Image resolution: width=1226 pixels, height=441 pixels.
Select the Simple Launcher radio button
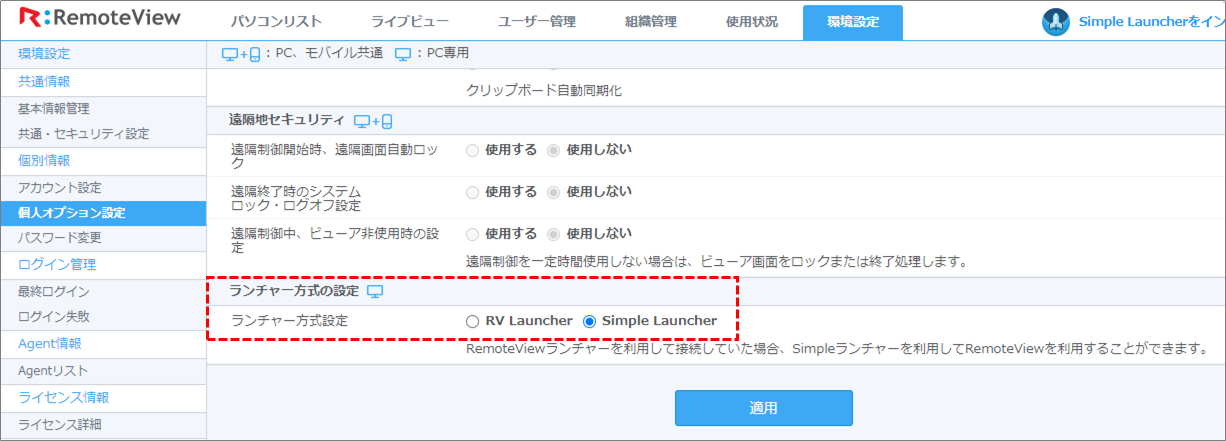pos(589,322)
